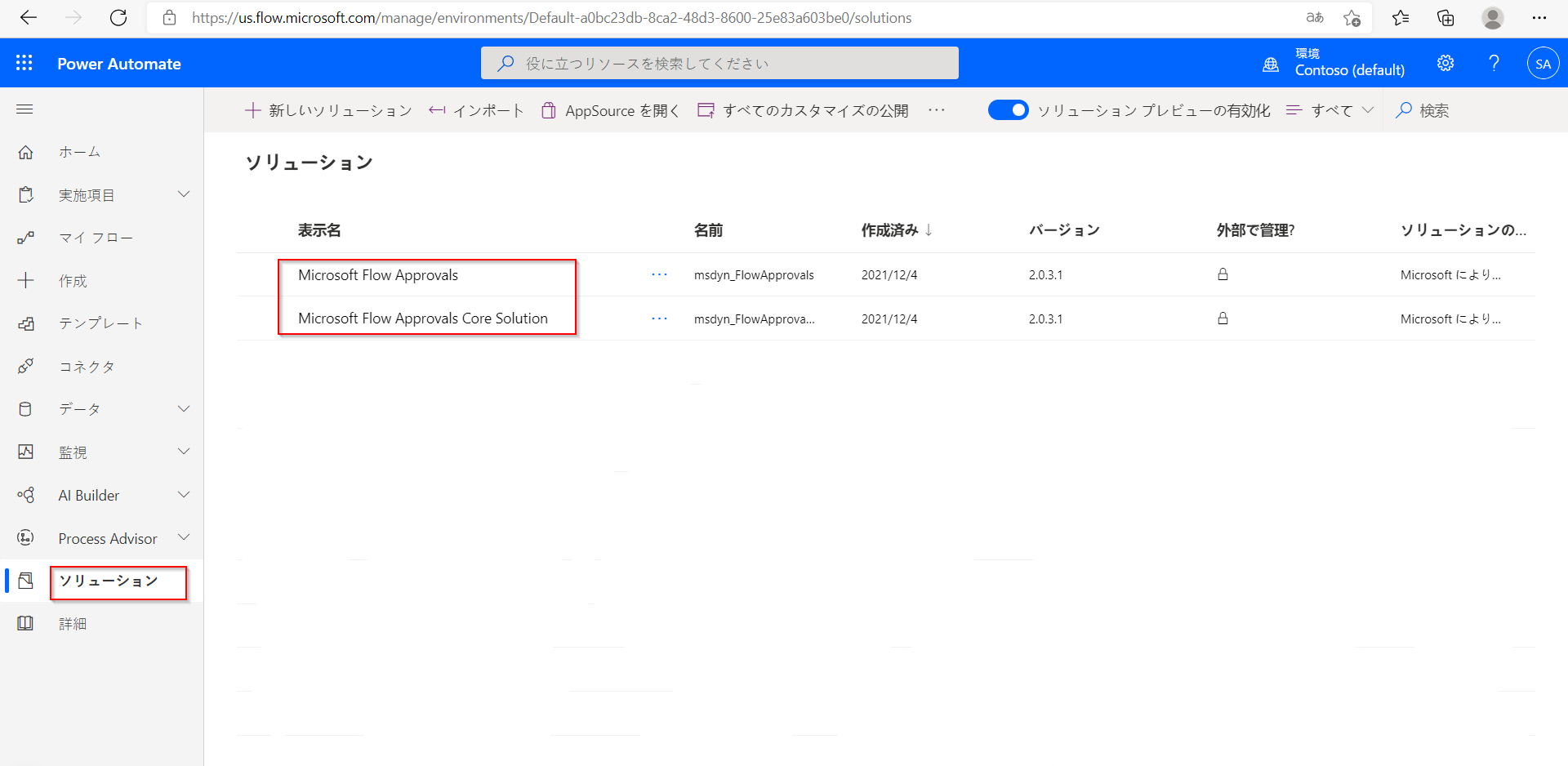
Task: Click the browser back arrow
Action: [29, 18]
